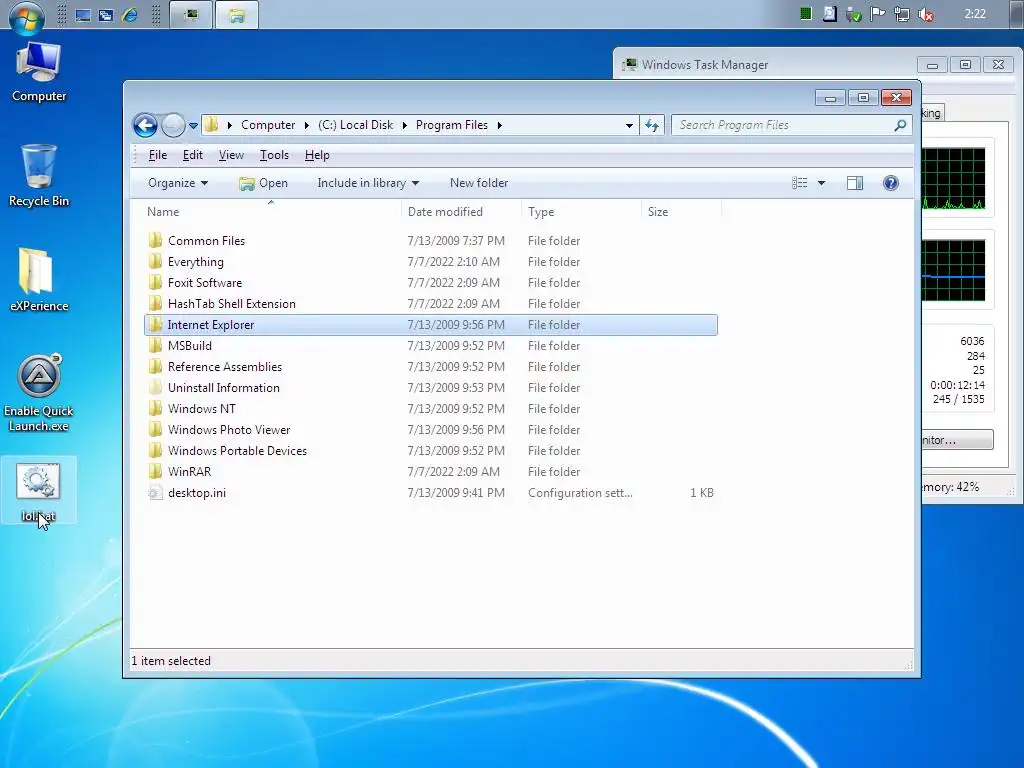Select the Windows Portable Devices folder
Image resolution: width=1024 pixels, height=768 pixels.
[x=431, y=451]
